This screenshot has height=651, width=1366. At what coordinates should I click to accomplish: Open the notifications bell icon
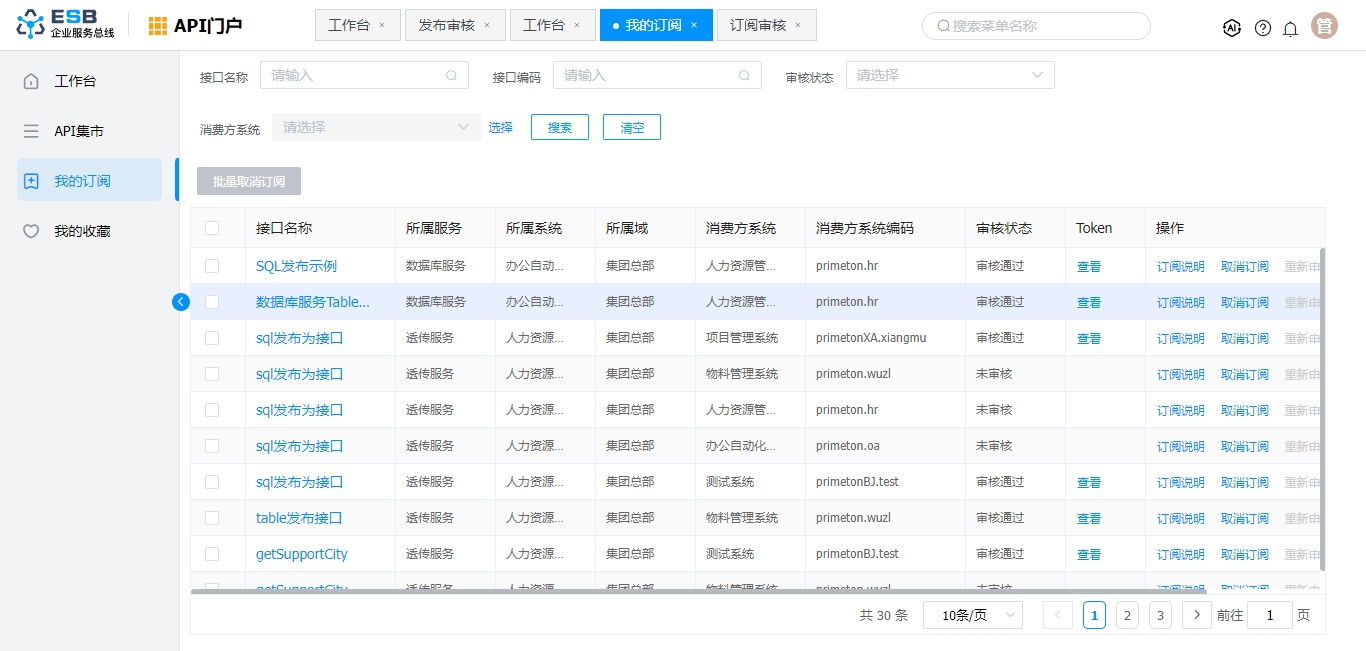pos(1290,28)
